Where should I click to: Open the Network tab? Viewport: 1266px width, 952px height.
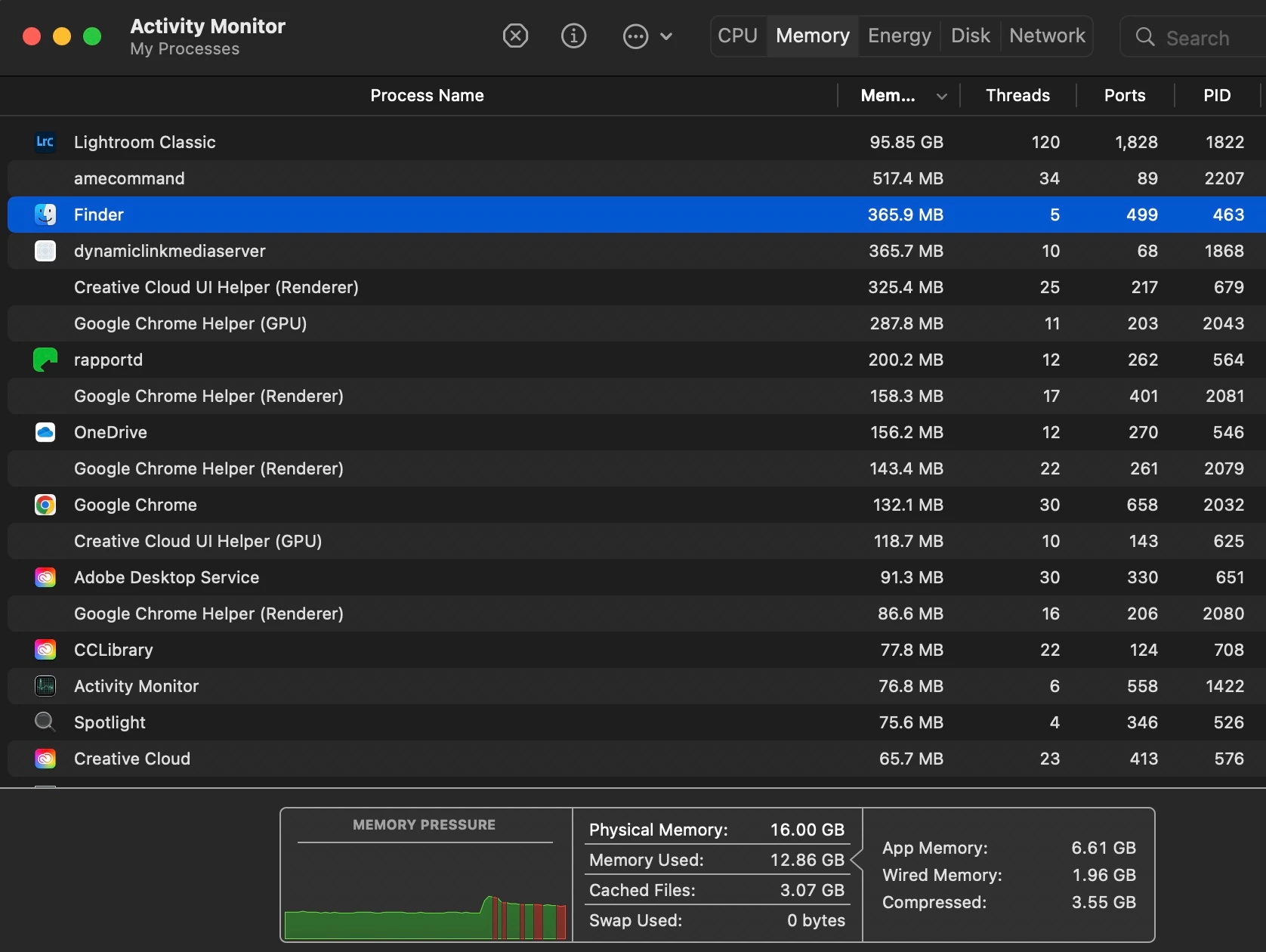click(1047, 36)
